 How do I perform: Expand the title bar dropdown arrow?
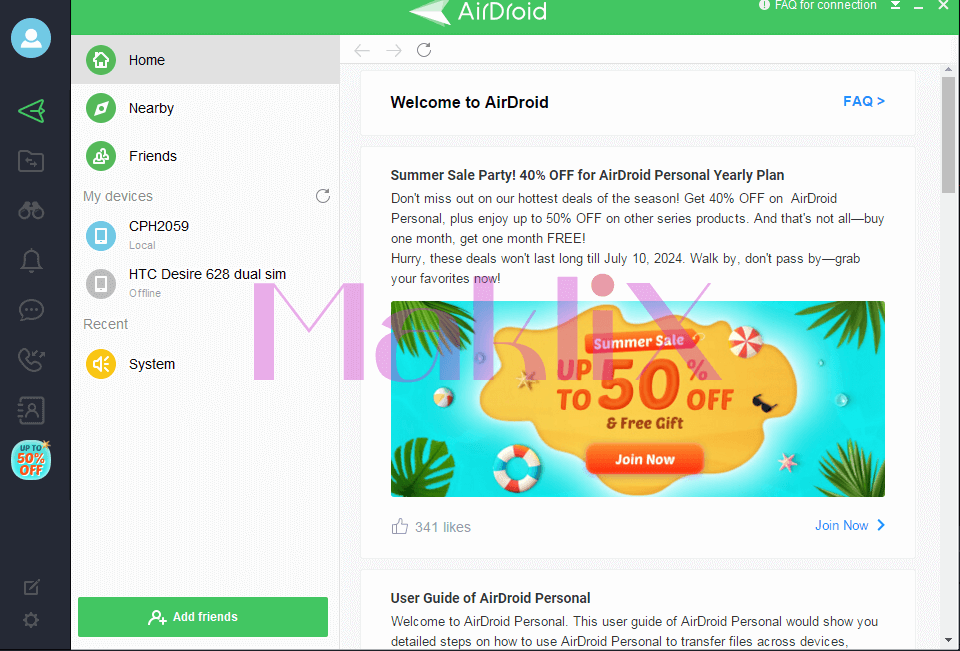coord(895,5)
